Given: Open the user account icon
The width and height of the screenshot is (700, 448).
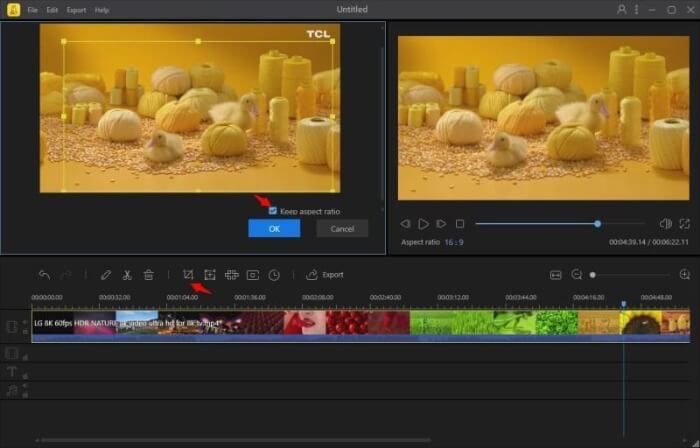Looking at the screenshot, I should click(622, 9).
